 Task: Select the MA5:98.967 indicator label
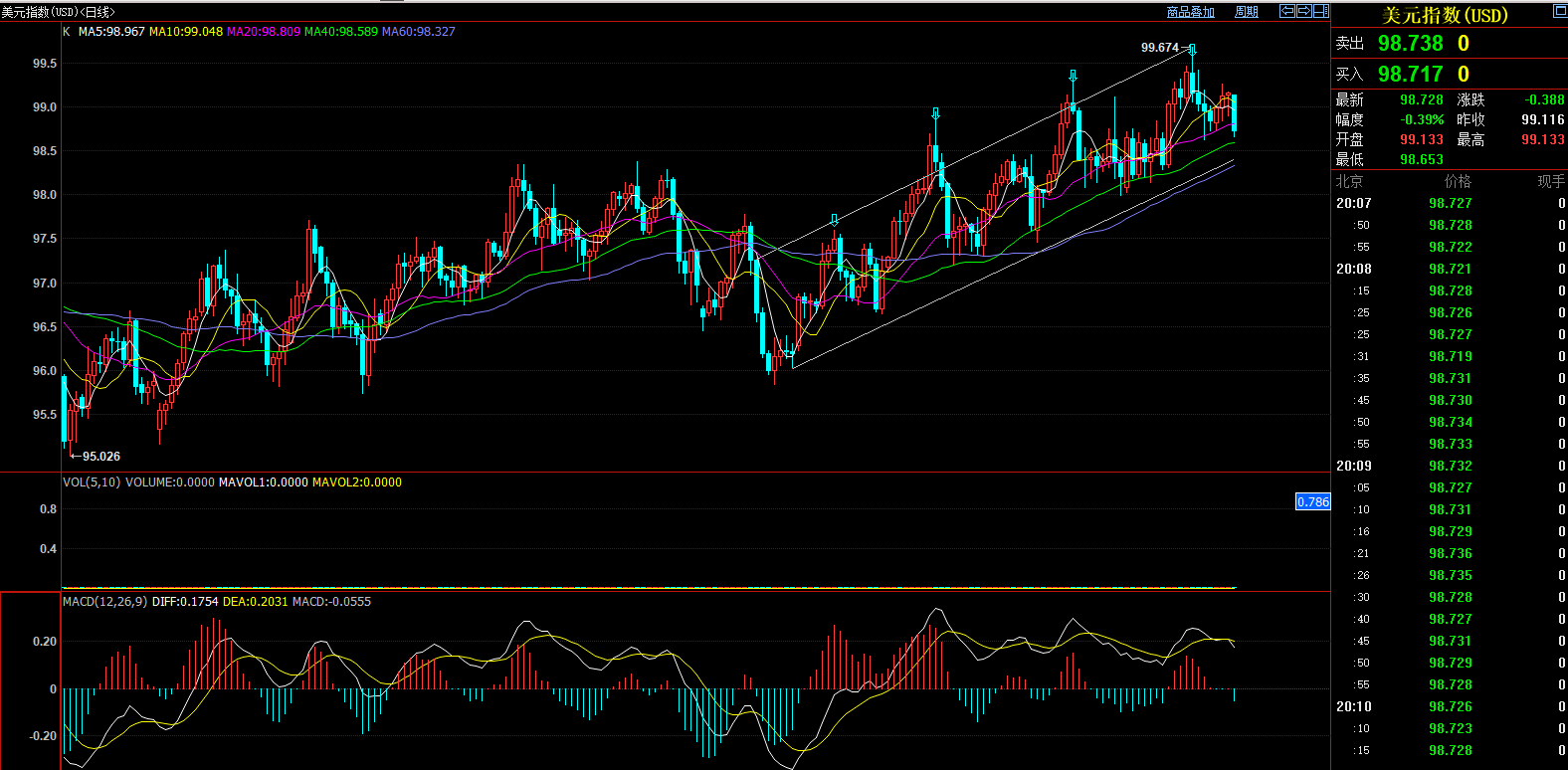[x=111, y=32]
